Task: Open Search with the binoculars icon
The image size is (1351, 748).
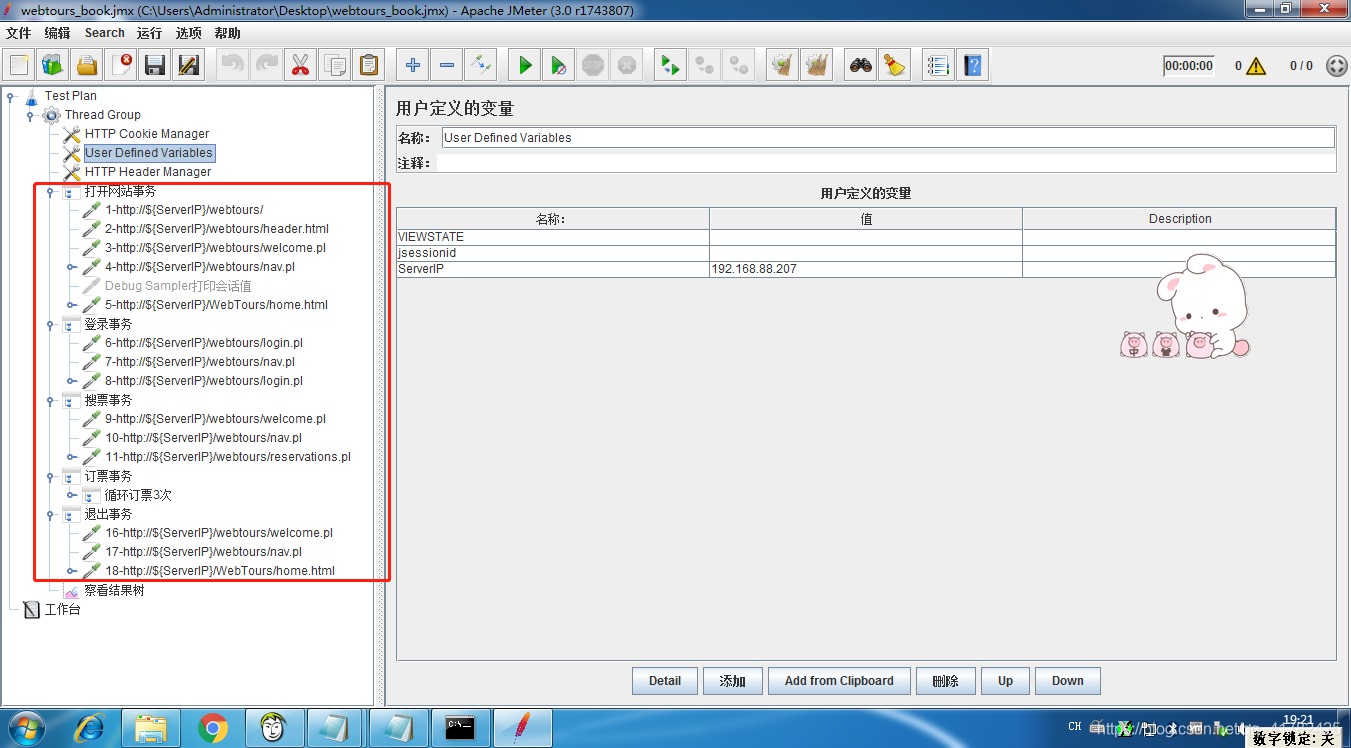Action: point(861,66)
